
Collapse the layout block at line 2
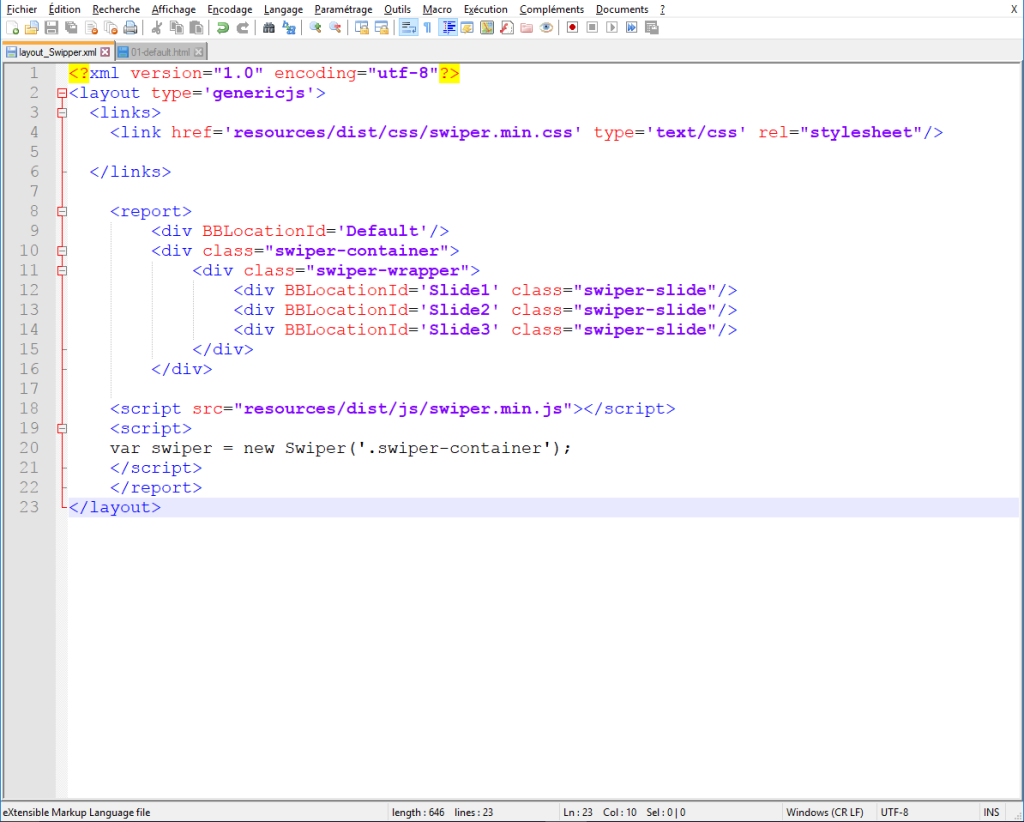[62, 93]
